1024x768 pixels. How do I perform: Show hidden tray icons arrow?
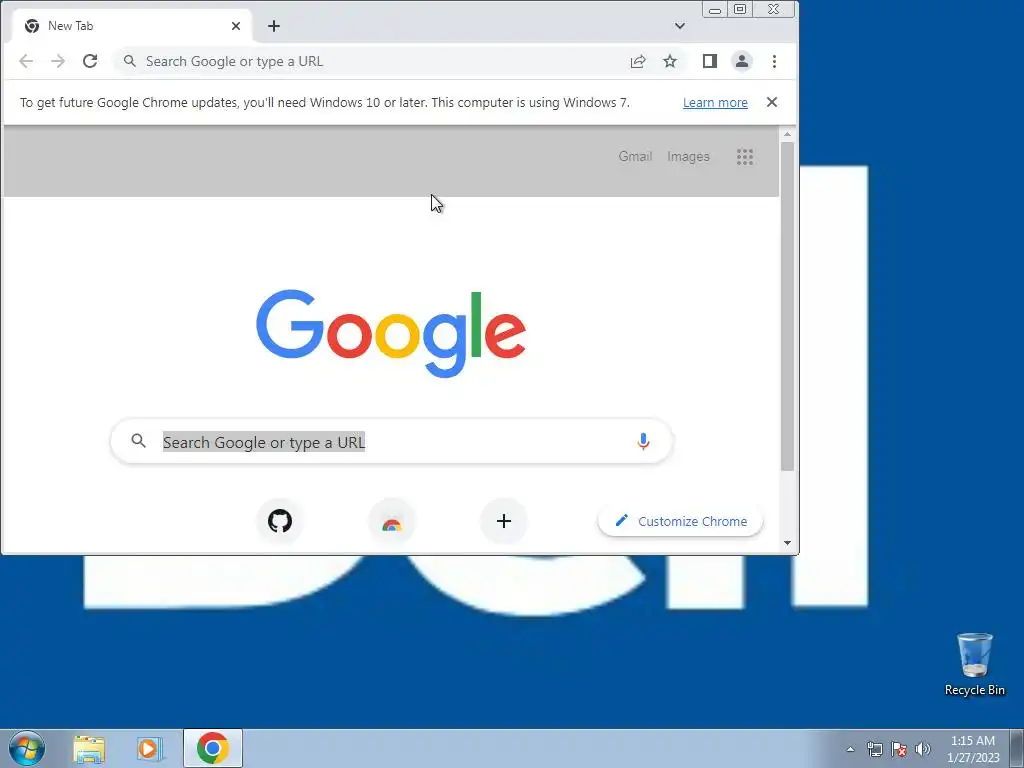[x=850, y=749]
